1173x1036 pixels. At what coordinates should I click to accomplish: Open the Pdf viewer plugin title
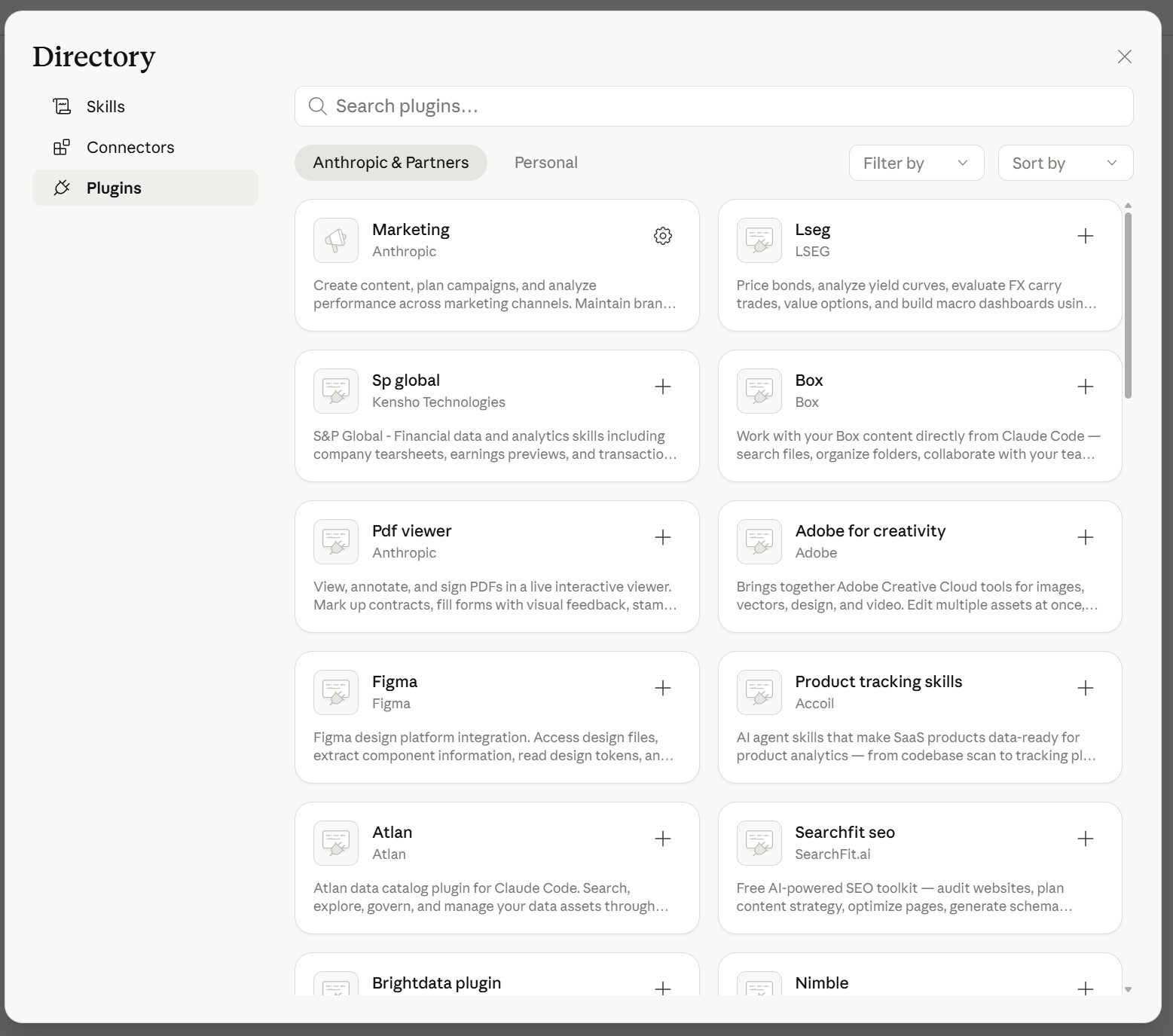tap(412, 531)
